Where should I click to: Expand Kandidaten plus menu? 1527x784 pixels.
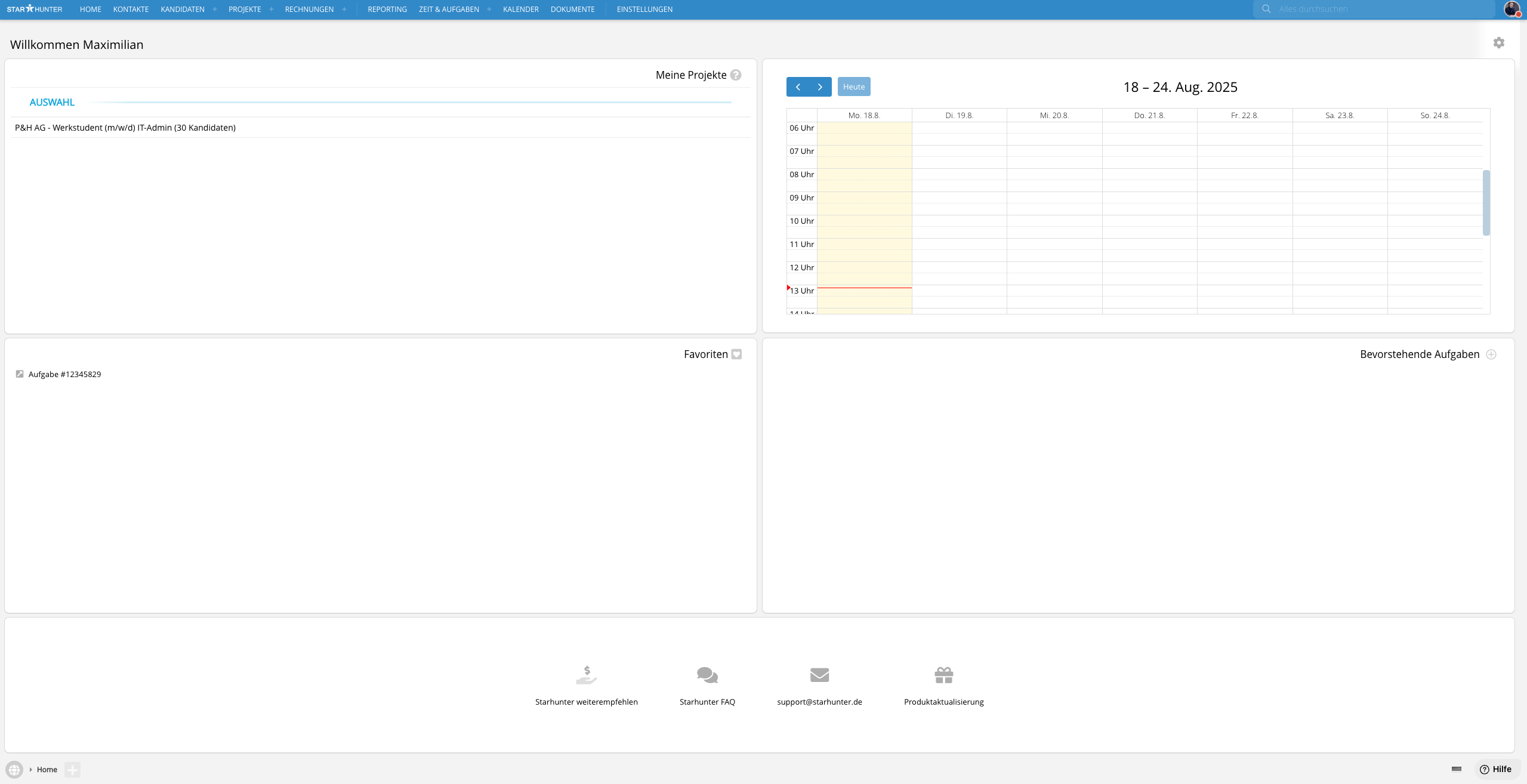[215, 10]
